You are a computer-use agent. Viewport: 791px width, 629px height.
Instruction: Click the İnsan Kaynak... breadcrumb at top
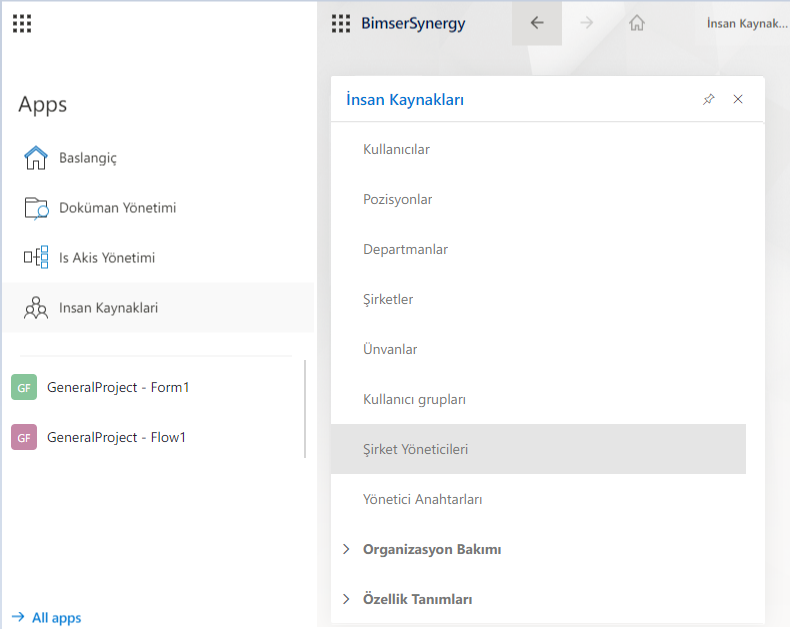click(x=746, y=23)
